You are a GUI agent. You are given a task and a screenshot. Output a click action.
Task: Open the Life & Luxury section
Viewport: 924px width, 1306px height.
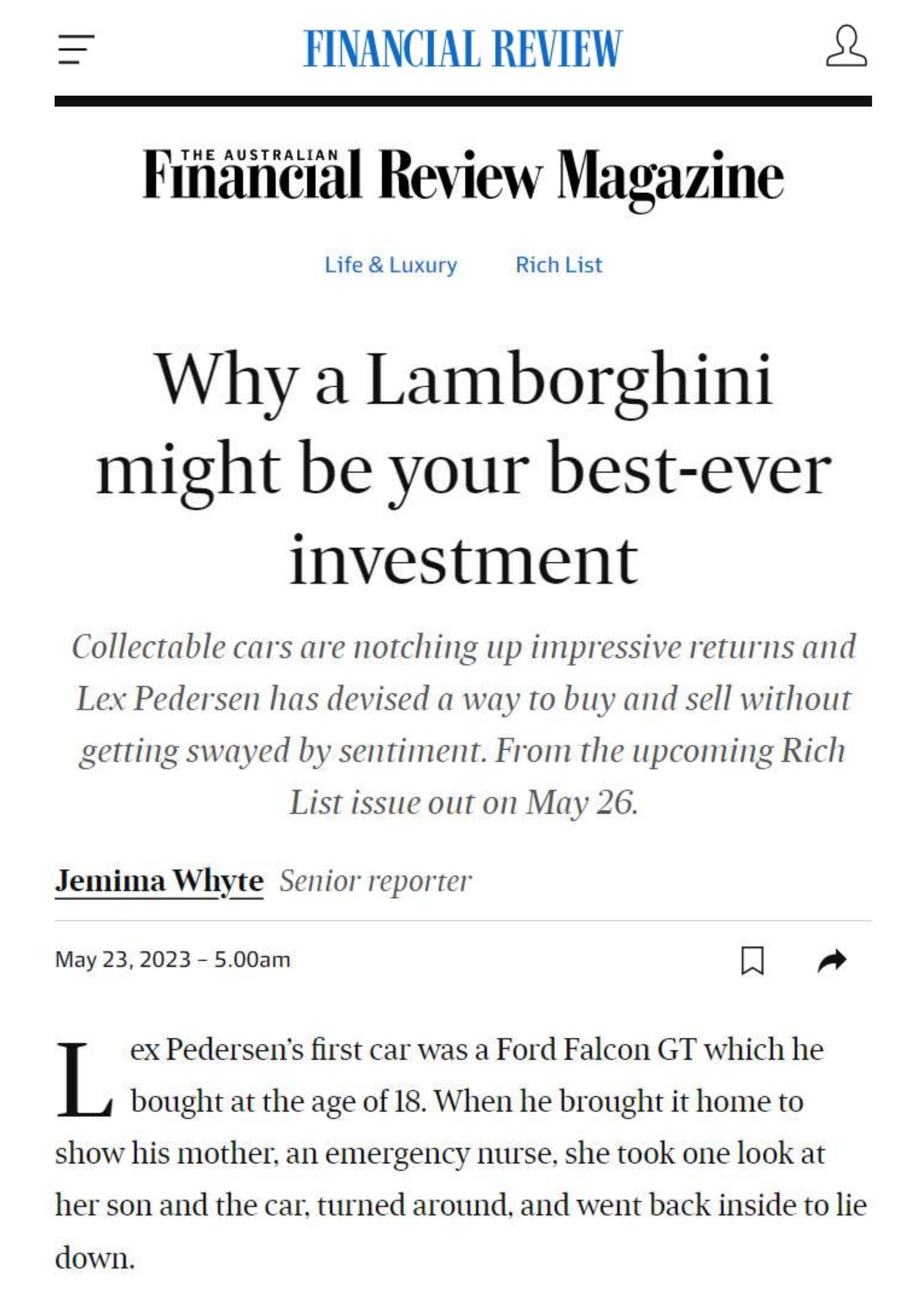[x=390, y=265]
